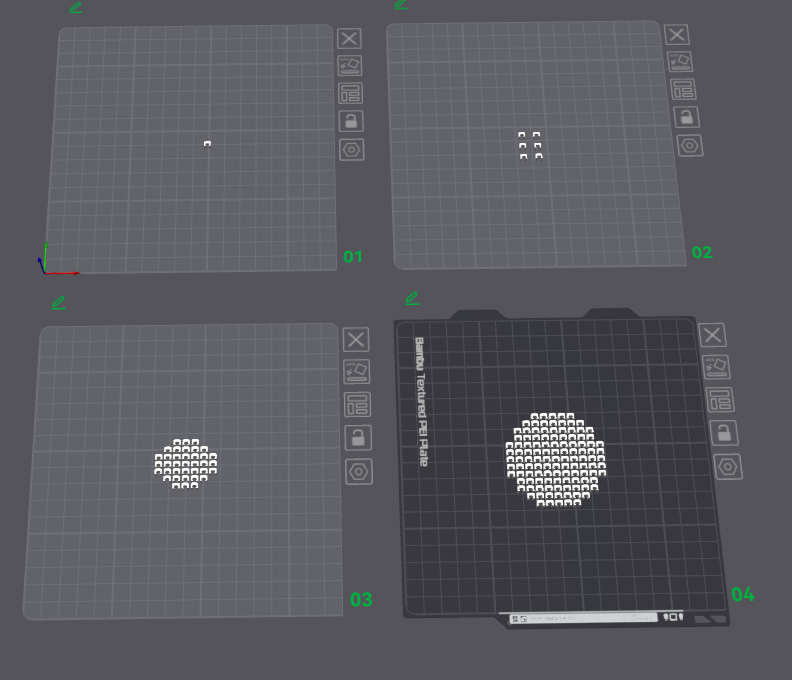The height and width of the screenshot is (680, 792).
Task: Open plate 01 settings hexagon icon
Action: pos(352,150)
